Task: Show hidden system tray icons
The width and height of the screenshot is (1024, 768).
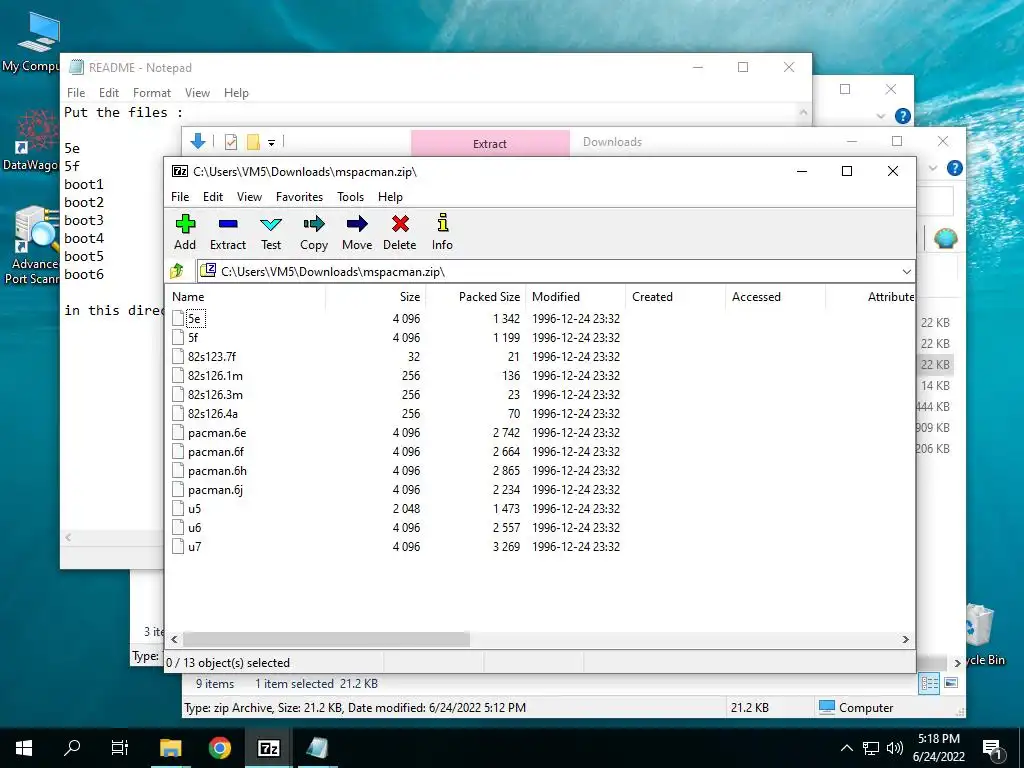Action: click(846, 748)
